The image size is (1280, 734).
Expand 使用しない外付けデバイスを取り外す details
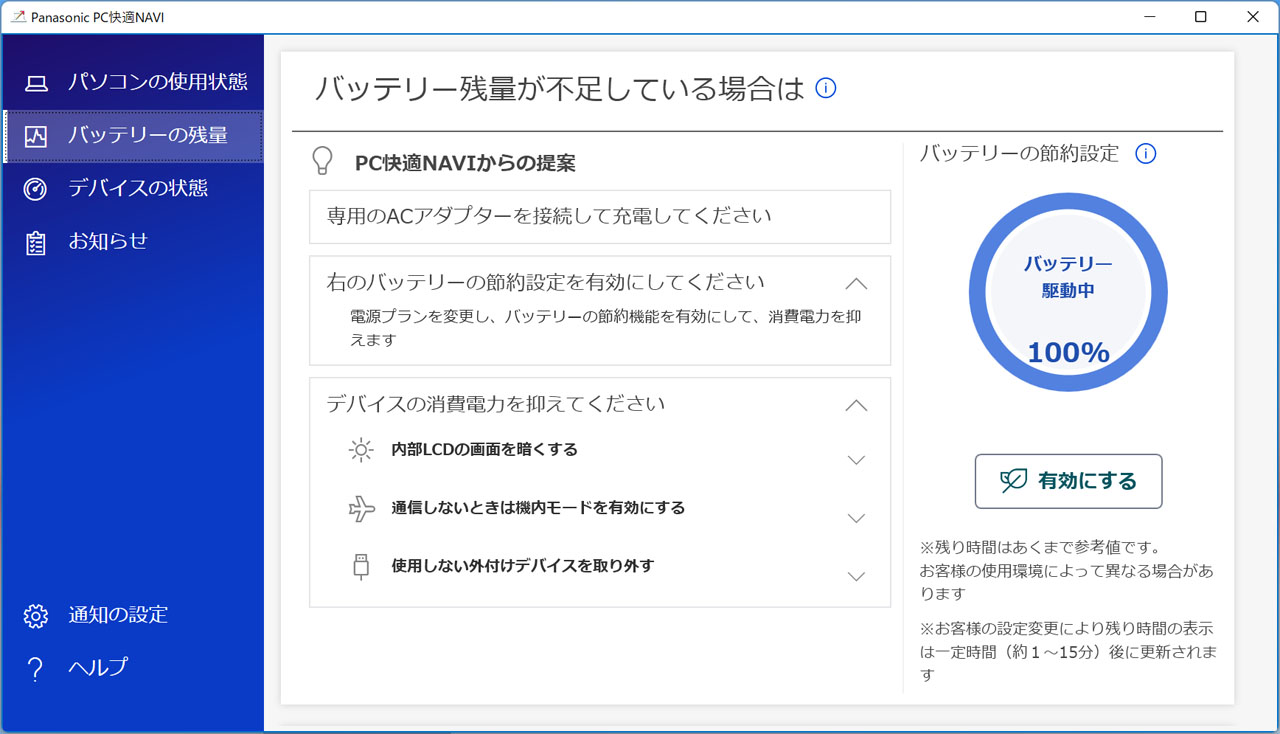click(x=856, y=575)
